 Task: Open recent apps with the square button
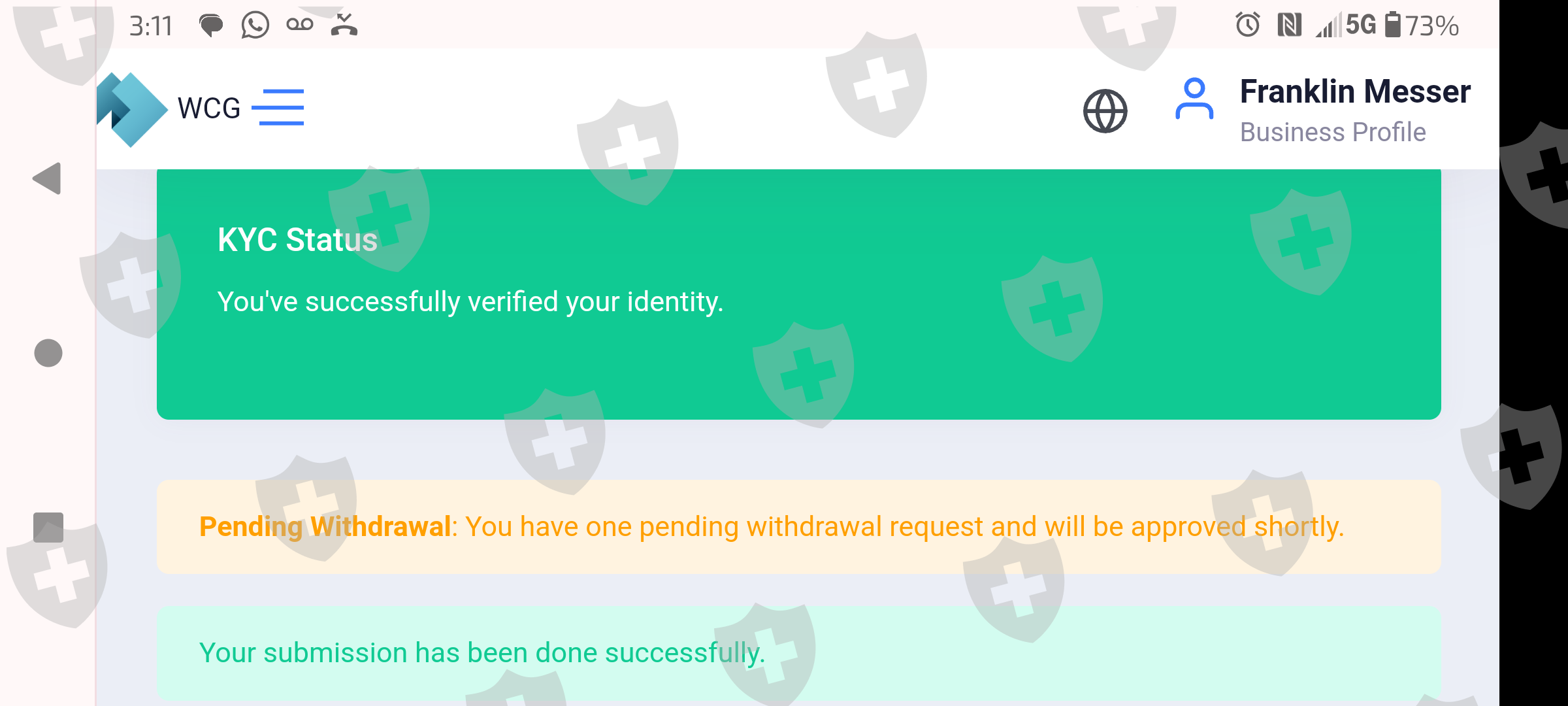[48, 528]
